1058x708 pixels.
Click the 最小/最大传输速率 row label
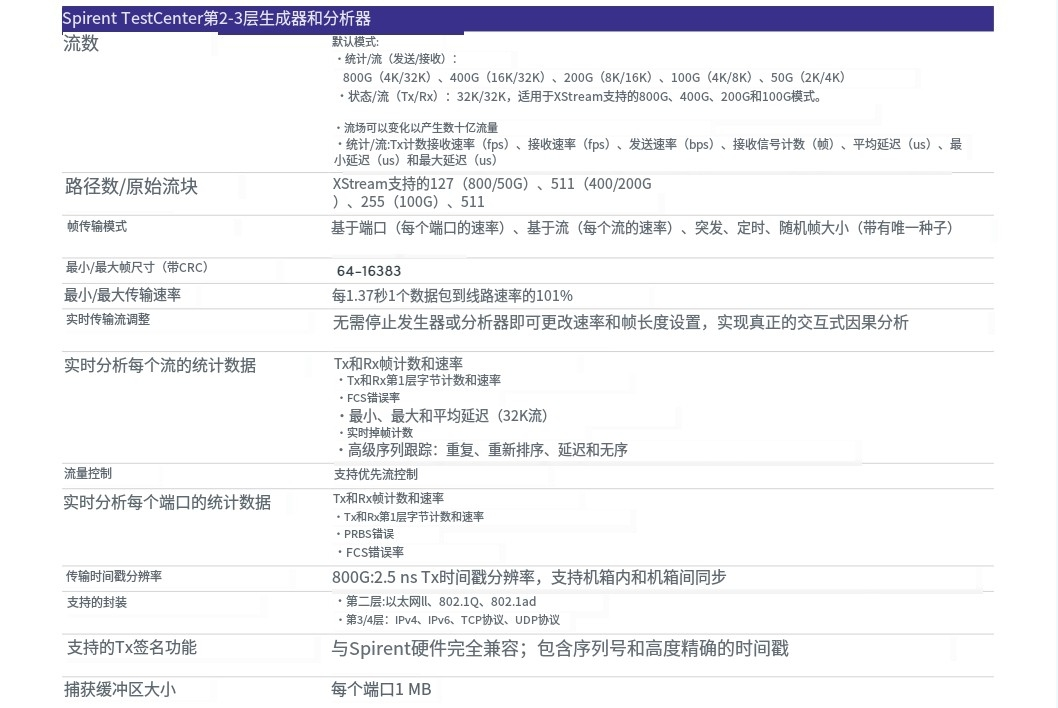click(x=122, y=295)
